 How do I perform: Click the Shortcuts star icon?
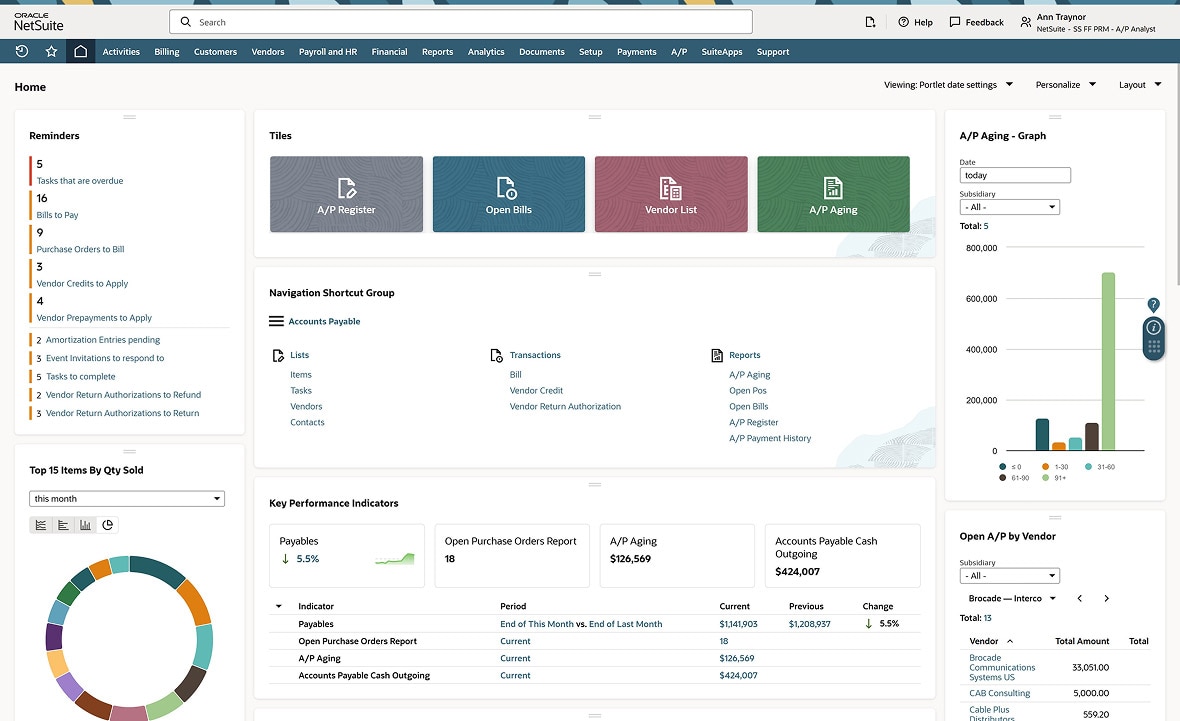51,52
